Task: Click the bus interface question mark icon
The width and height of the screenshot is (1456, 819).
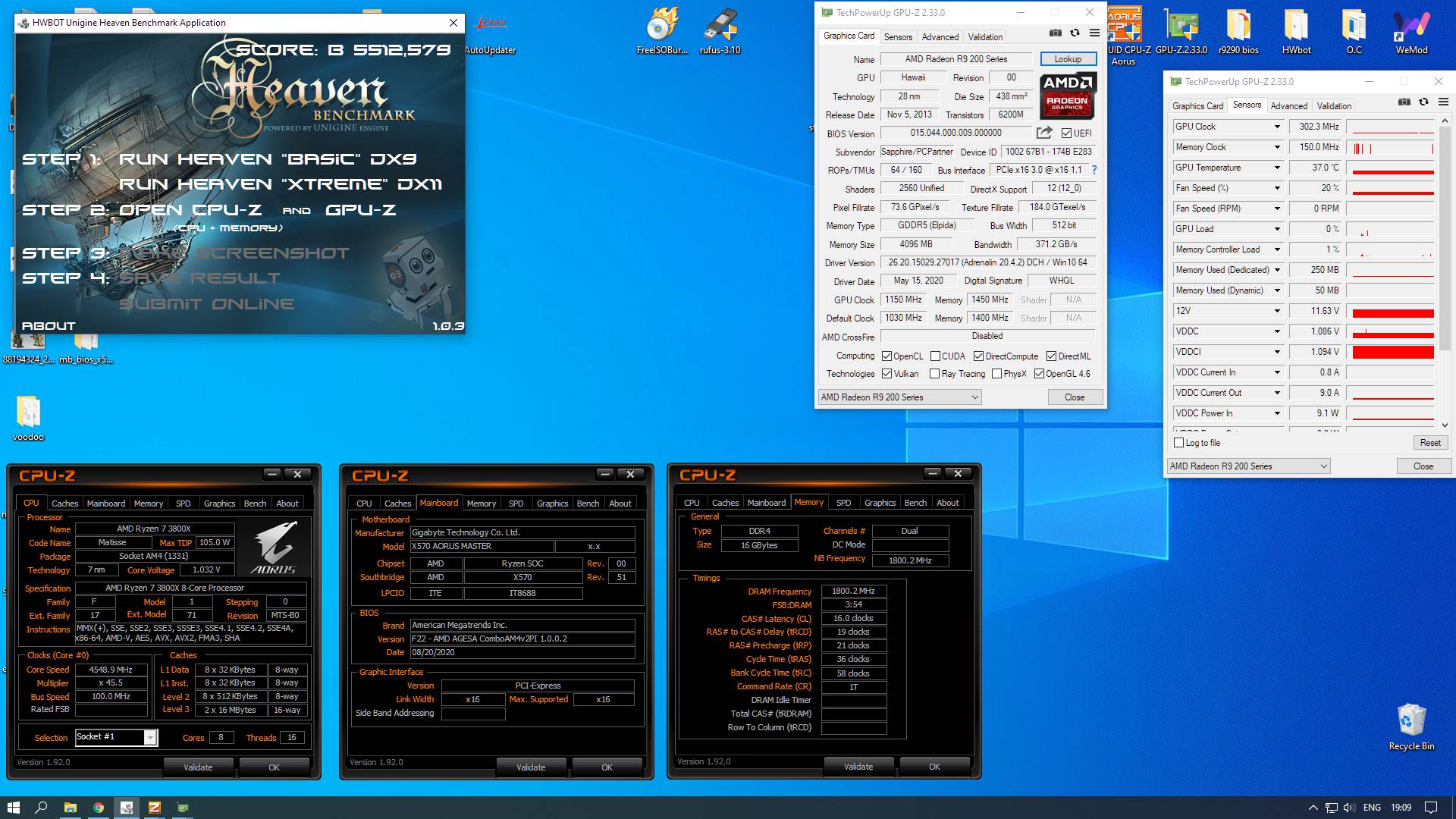Action: (1094, 170)
